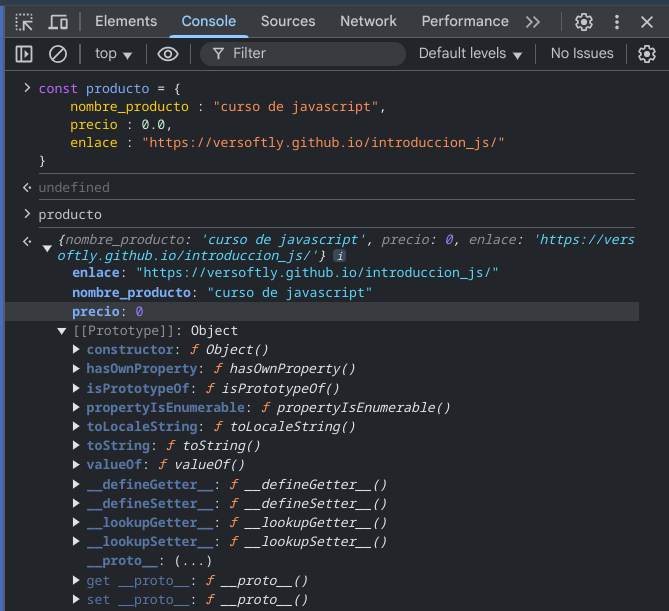Expand the __defineSetter__ property
Image resolution: width=669 pixels, height=611 pixels.
[76, 503]
